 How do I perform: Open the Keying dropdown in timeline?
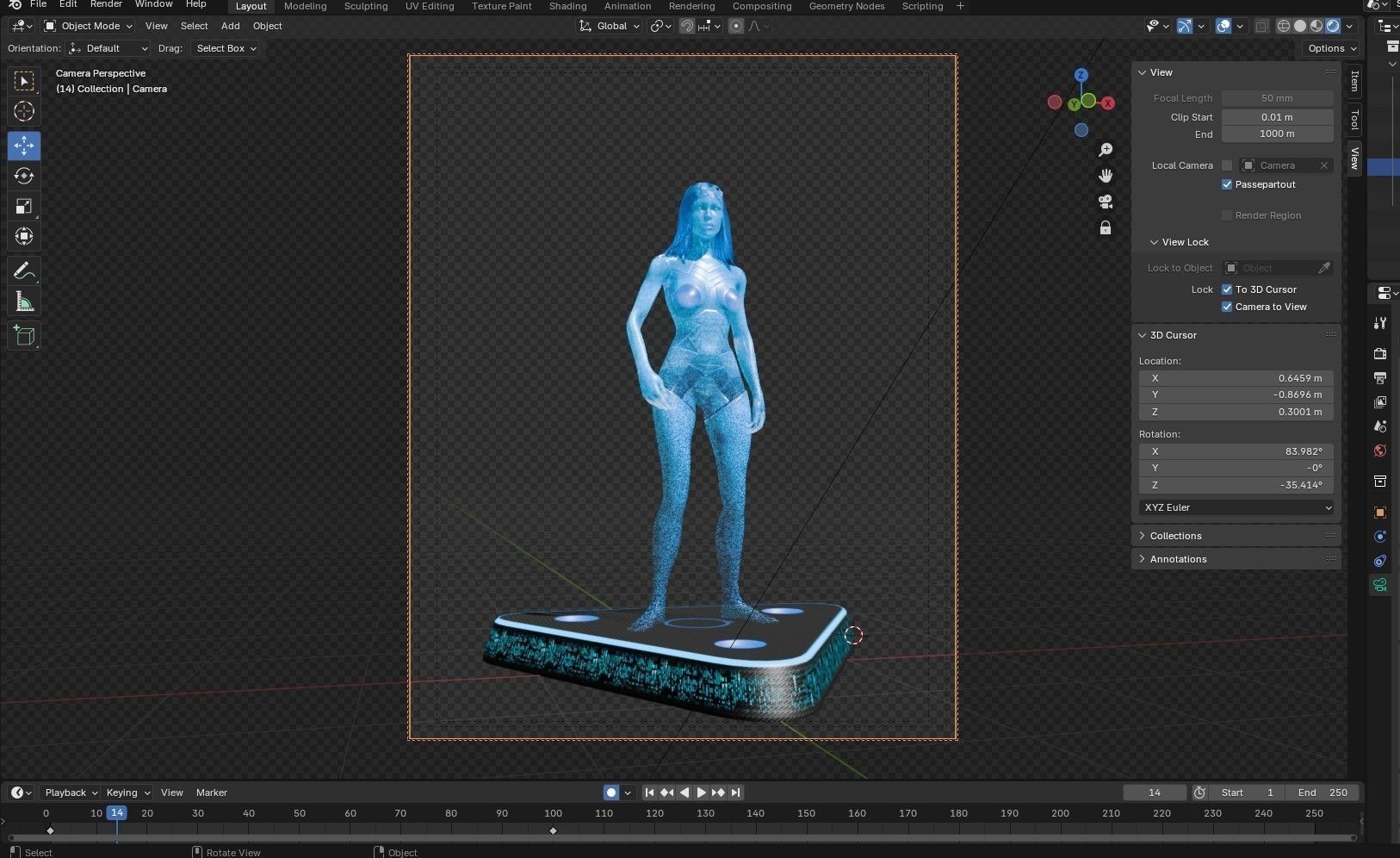click(127, 793)
